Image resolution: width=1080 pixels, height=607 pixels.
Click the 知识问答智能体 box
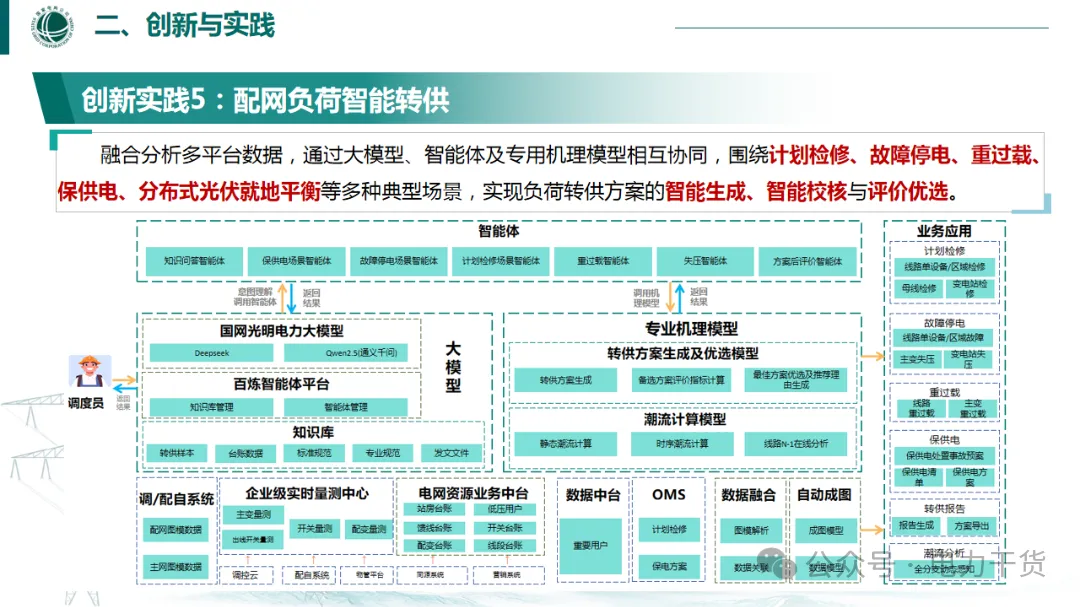coord(194,261)
